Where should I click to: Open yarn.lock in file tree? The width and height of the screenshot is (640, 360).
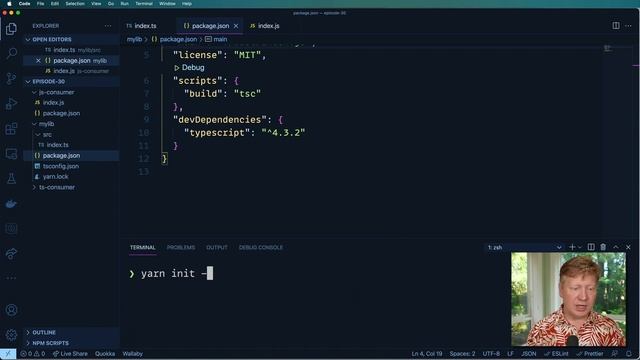point(56,177)
